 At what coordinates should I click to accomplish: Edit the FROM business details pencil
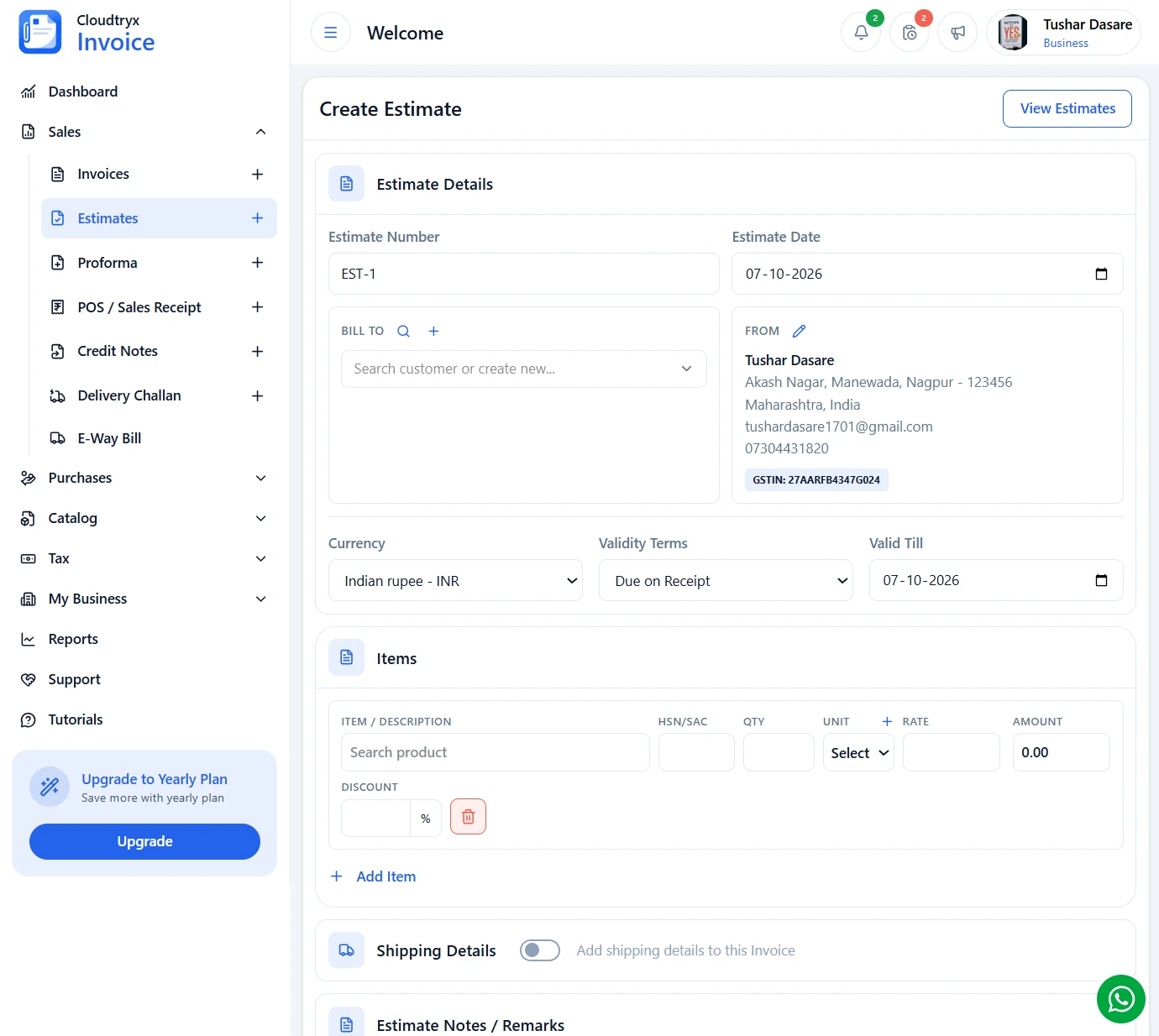click(x=799, y=331)
